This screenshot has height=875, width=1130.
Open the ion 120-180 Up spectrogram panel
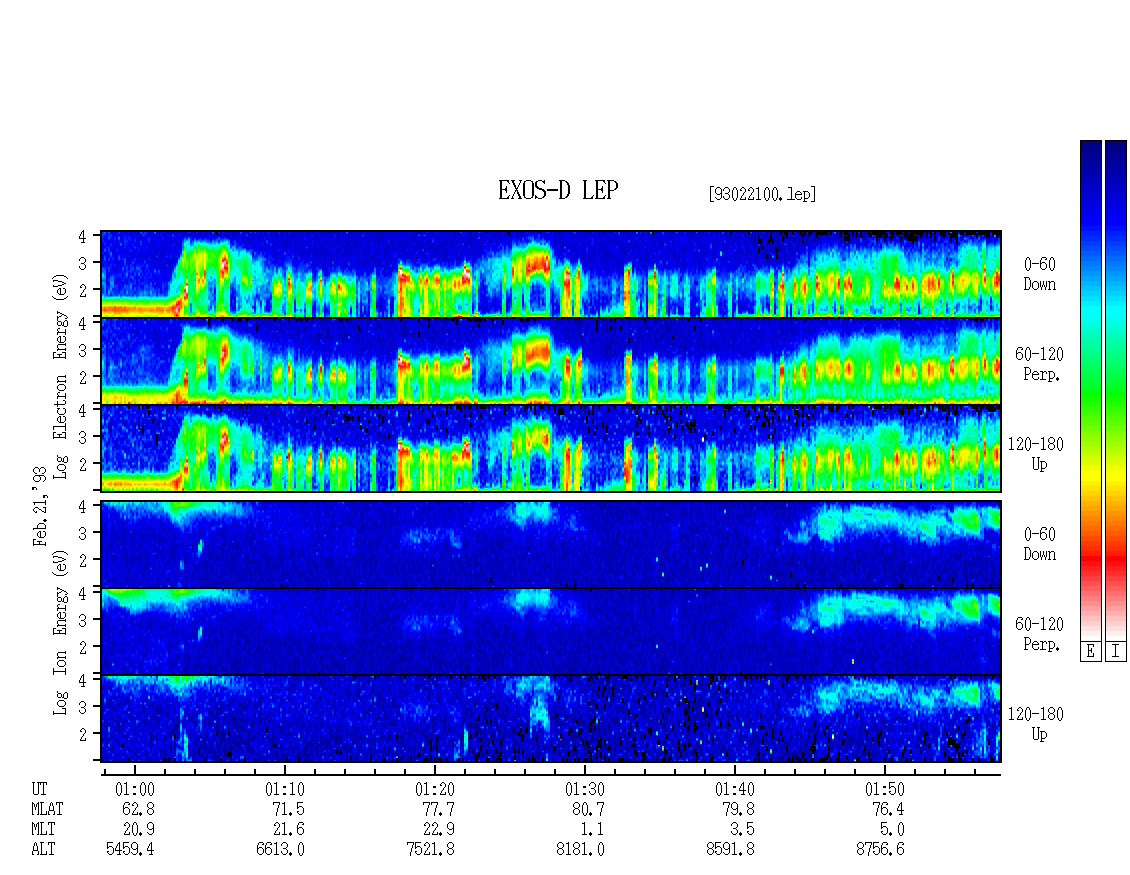[x=551, y=719]
